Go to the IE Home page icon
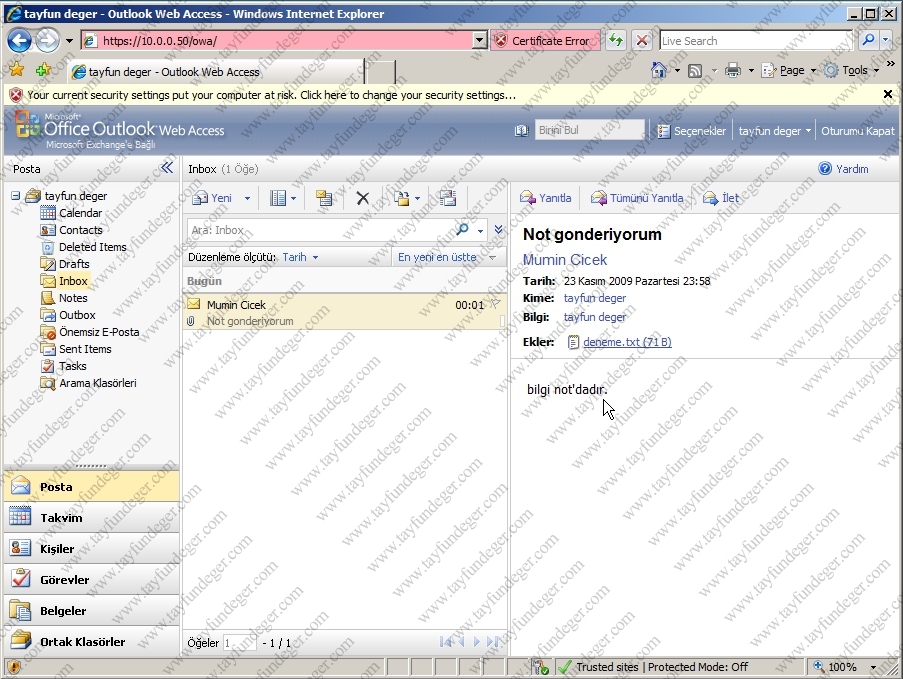The image size is (903, 679). 659,70
